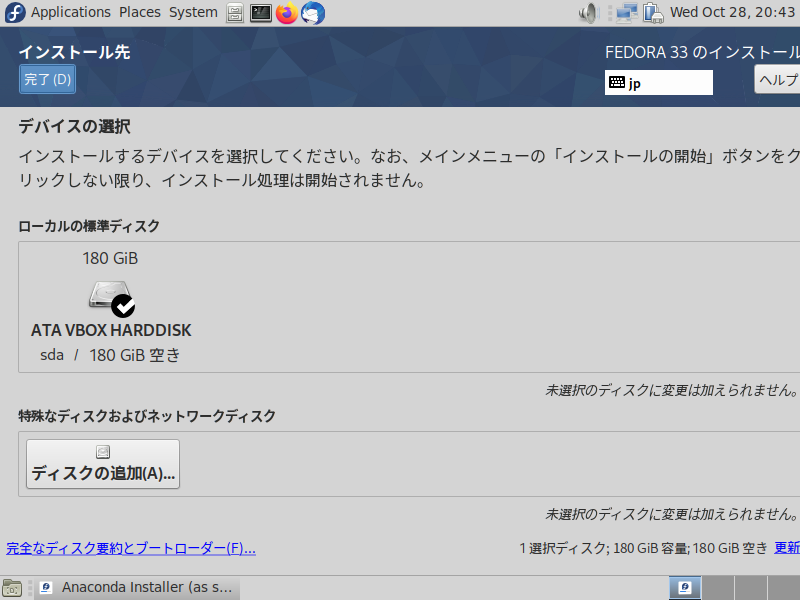Click ディスクの追加(A)... add disk button
This screenshot has height=600, width=800.
coord(103,464)
